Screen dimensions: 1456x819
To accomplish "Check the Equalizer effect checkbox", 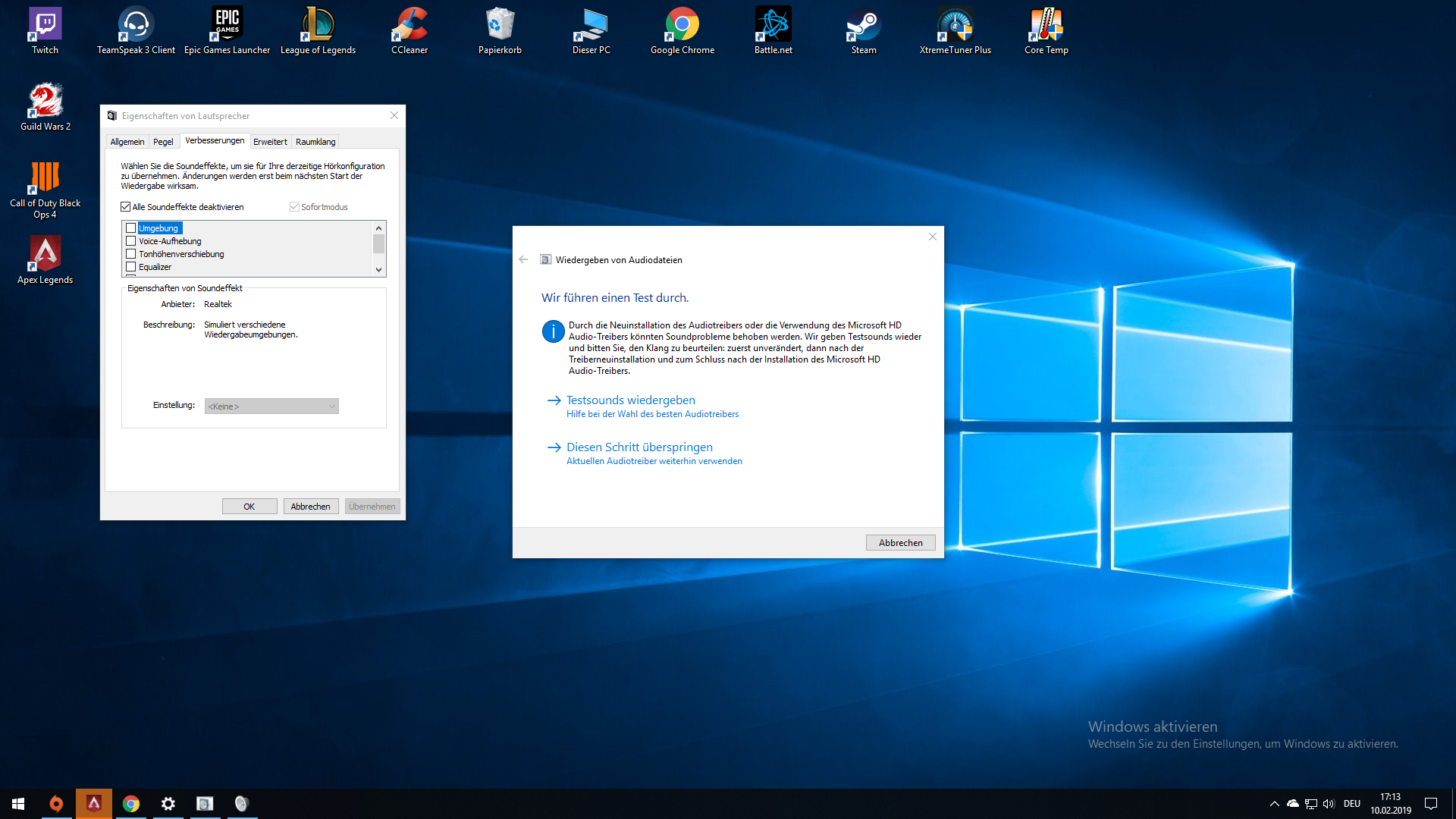I will pos(131,267).
